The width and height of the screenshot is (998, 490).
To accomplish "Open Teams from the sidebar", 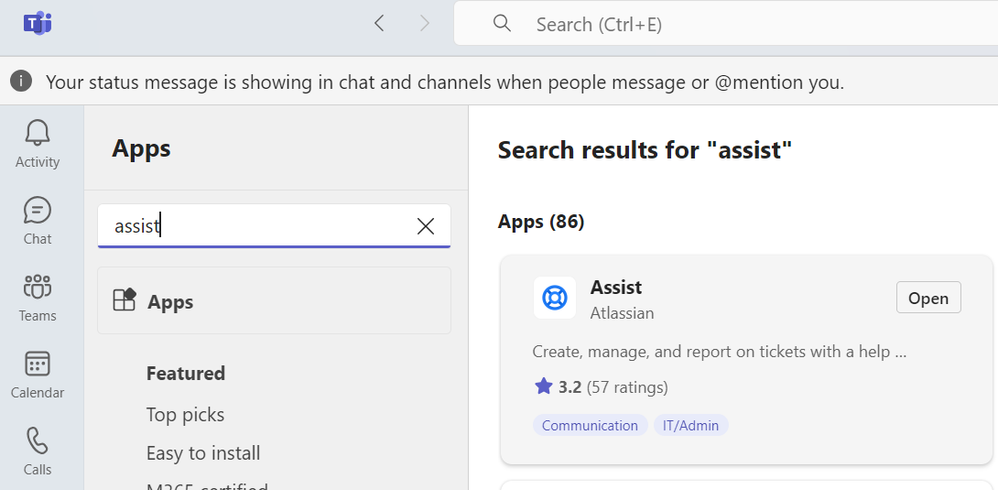I will (x=38, y=298).
